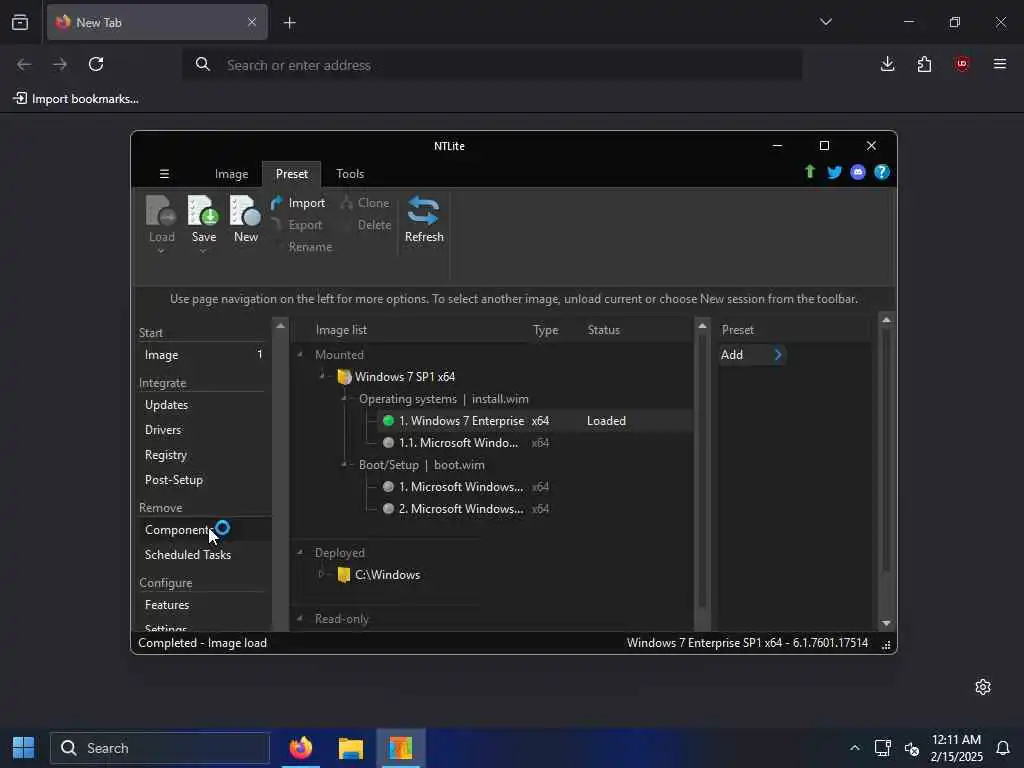
Task: Open the NTLite Twitter icon
Action: 834,172
